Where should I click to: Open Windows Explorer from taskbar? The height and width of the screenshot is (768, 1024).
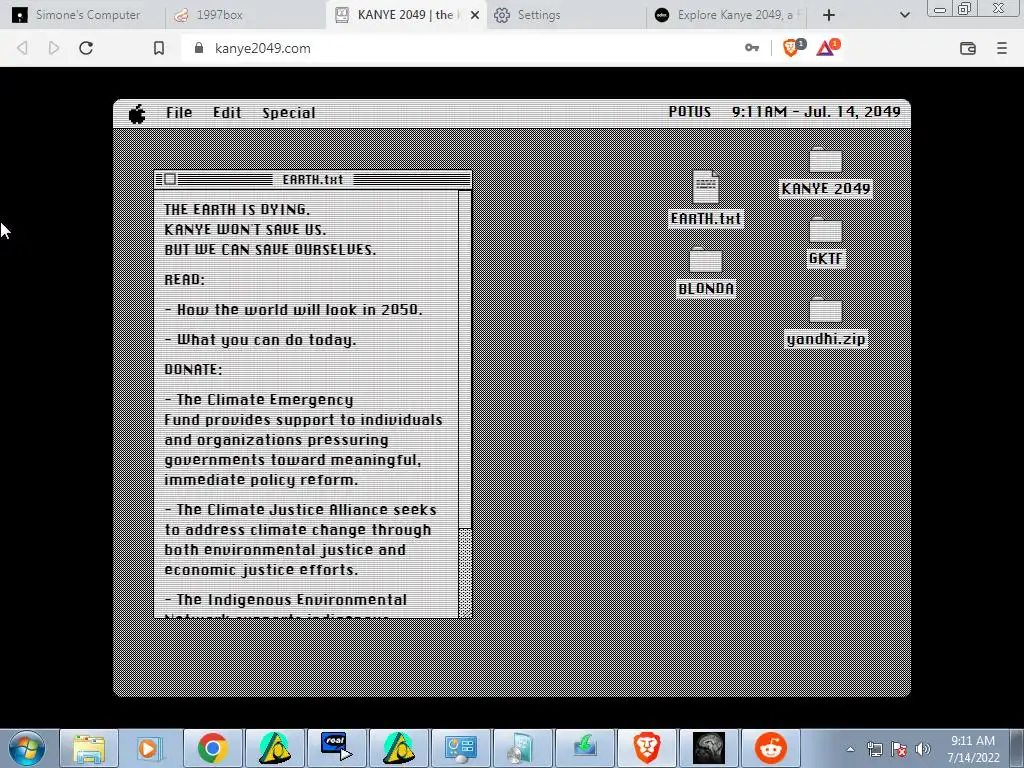pyautogui.click(x=89, y=748)
